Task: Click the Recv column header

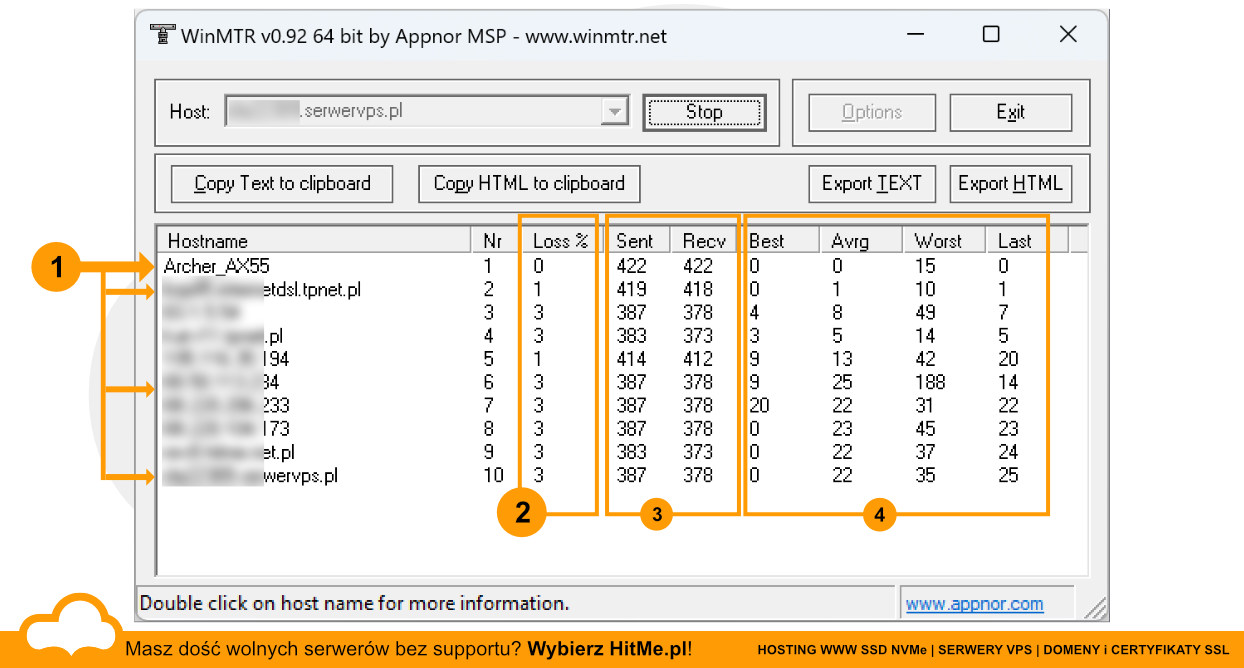Action: (704, 241)
